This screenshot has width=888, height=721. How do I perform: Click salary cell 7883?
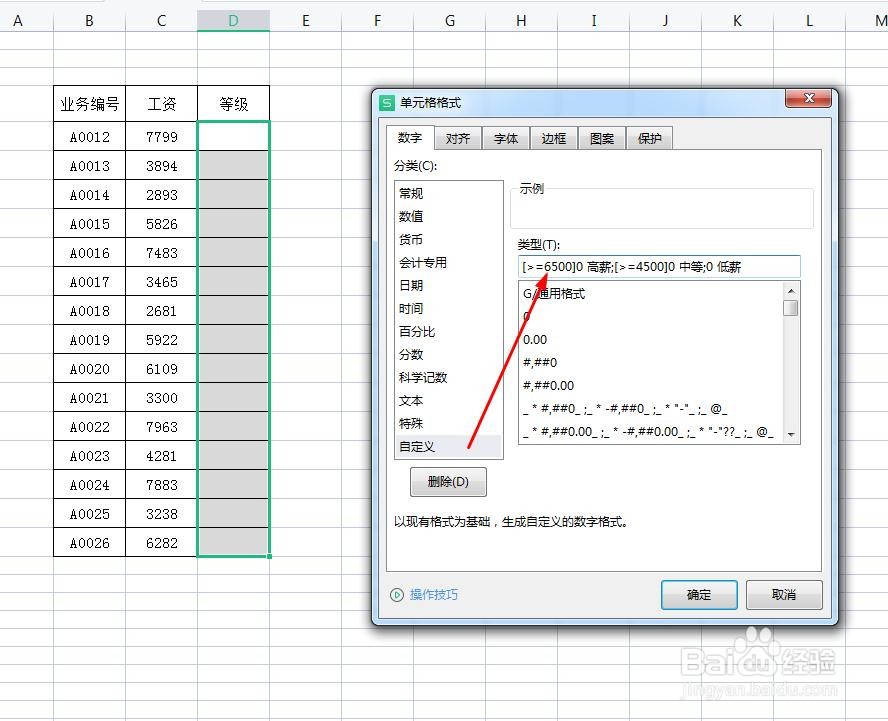(161, 485)
